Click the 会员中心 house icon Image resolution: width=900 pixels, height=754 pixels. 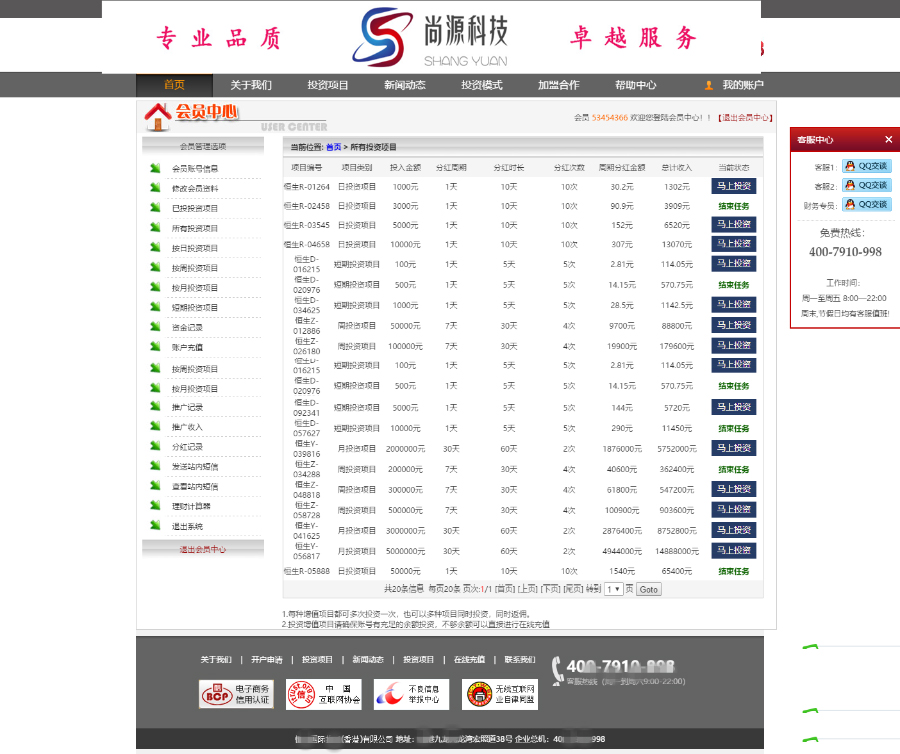click(x=159, y=116)
